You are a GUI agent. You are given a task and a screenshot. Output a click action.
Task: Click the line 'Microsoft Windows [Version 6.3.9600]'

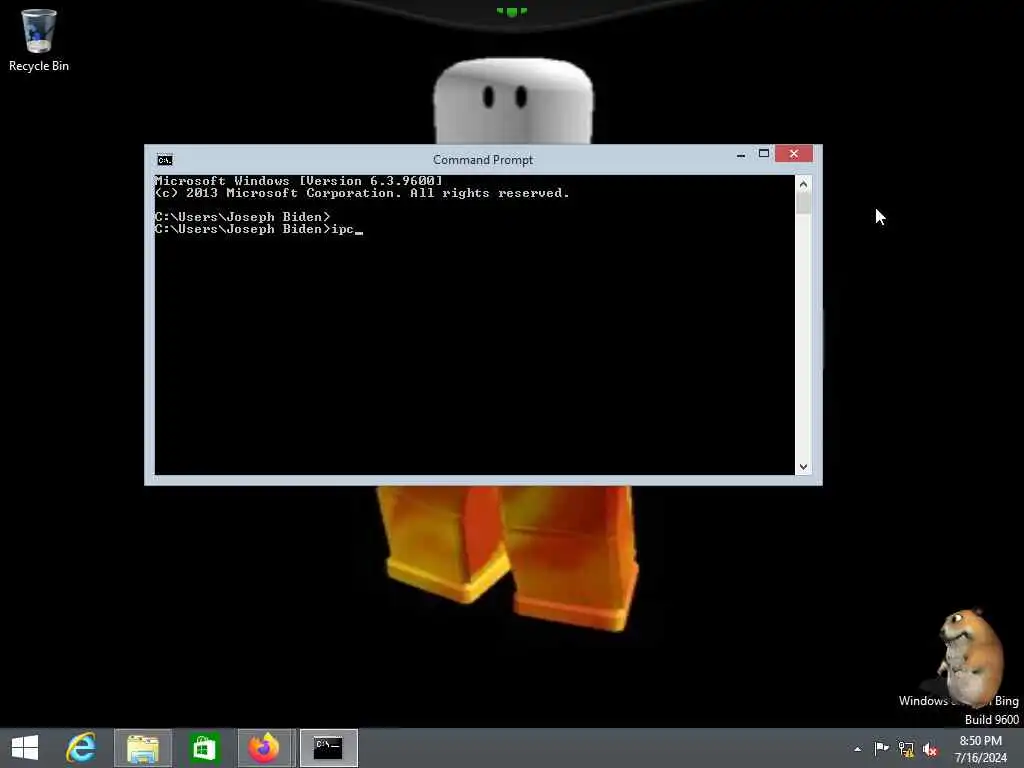[x=298, y=181]
